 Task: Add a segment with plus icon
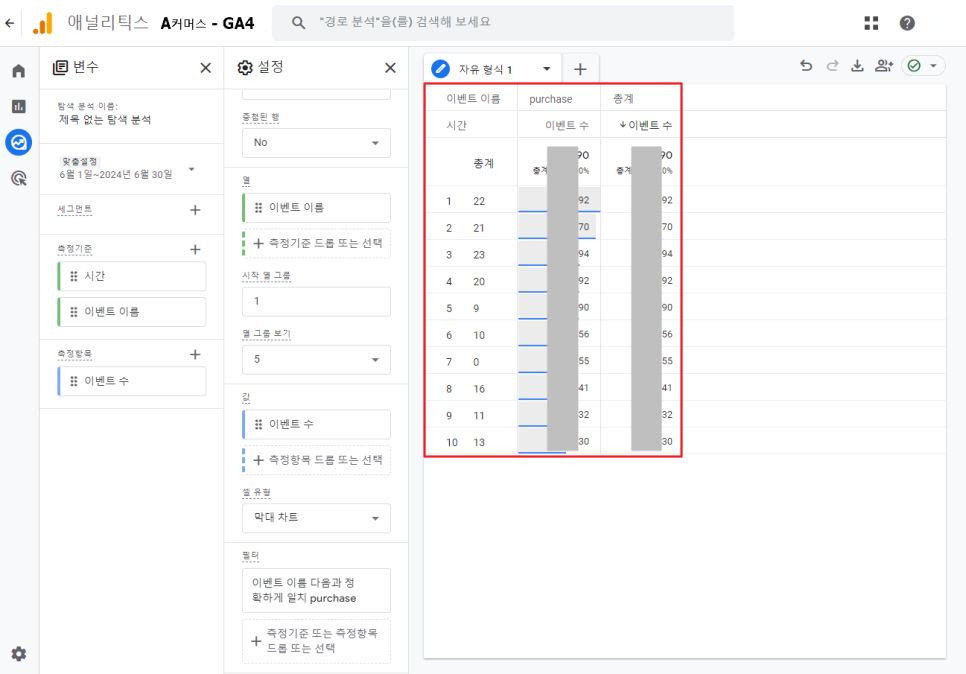pyautogui.click(x=195, y=210)
